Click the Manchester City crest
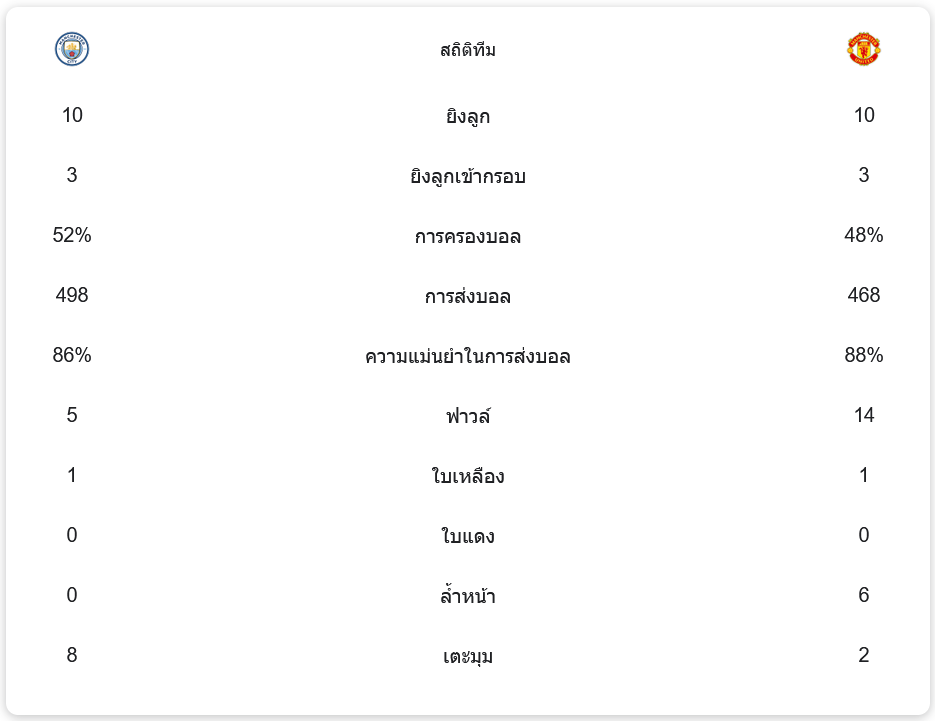This screenshot has width=935, height=721. (72, 49)
